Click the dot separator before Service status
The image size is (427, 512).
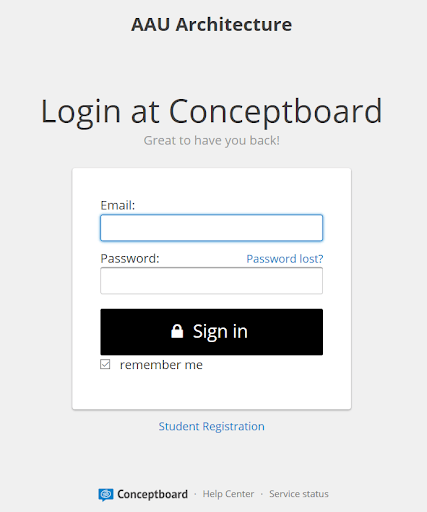[x=262, y=494]
